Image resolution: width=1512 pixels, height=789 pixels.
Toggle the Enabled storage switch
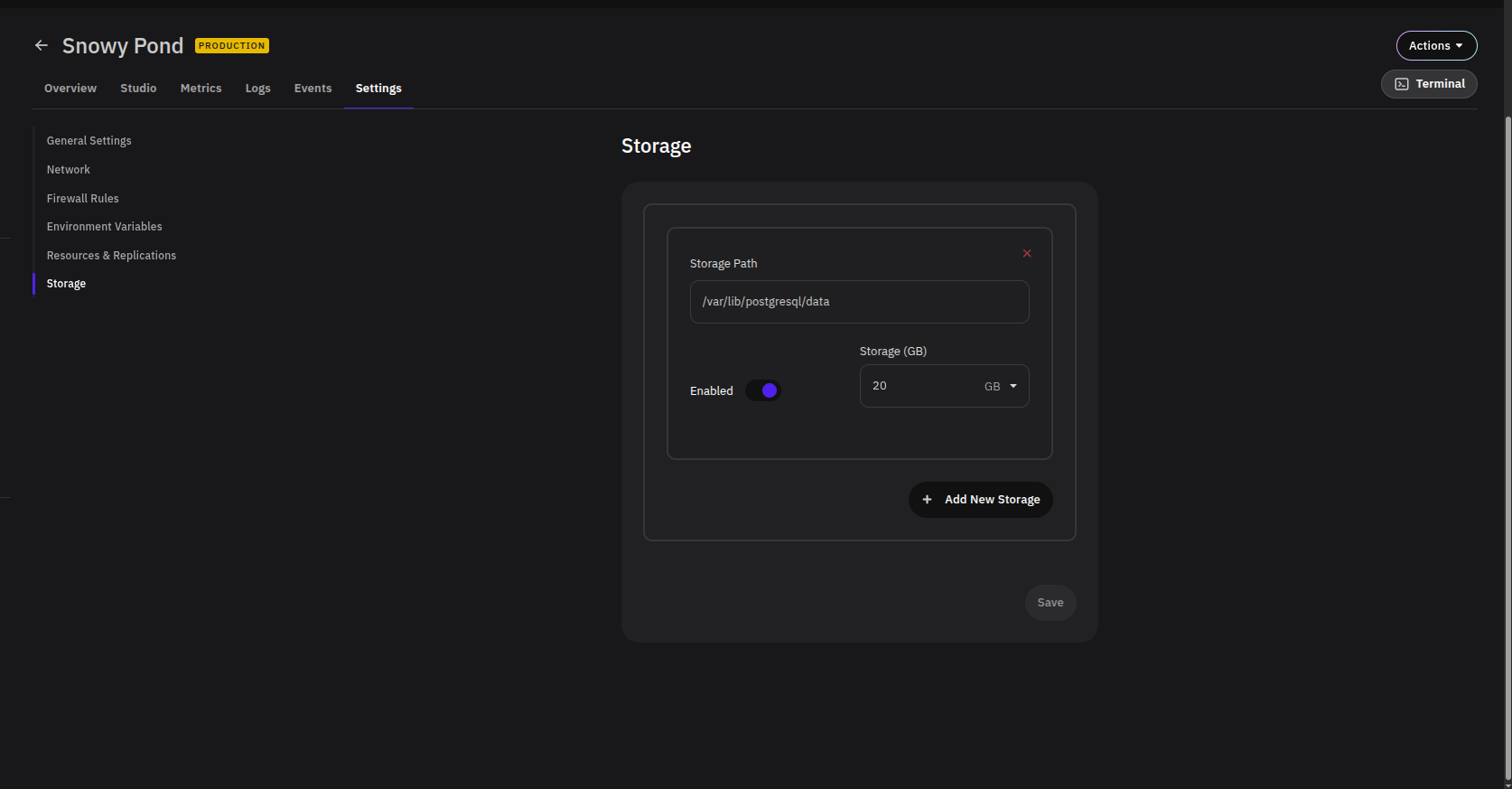pyautogui.click(x=763, y=390)
